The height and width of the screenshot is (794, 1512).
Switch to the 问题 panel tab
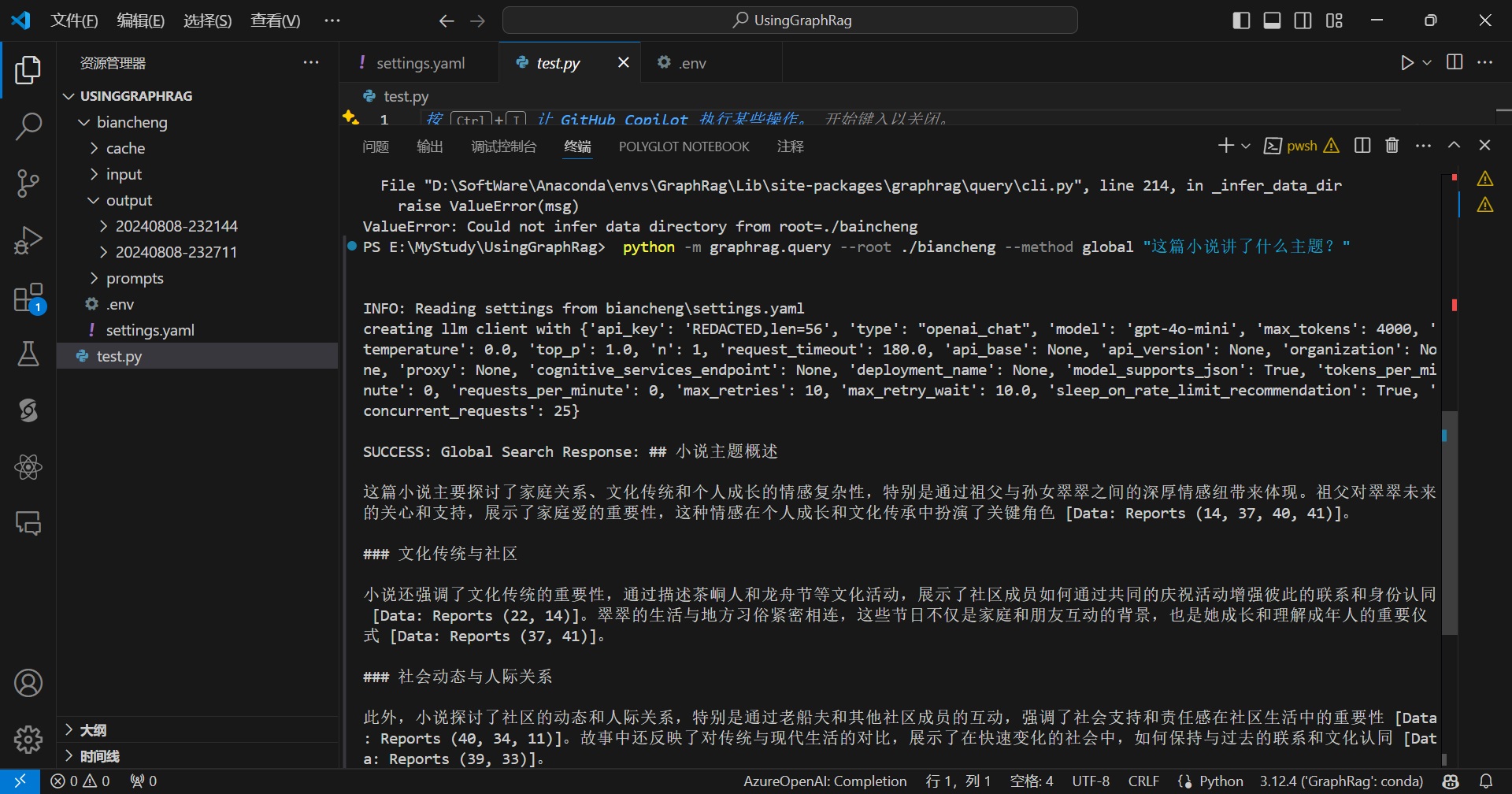(x=376, y=147)
